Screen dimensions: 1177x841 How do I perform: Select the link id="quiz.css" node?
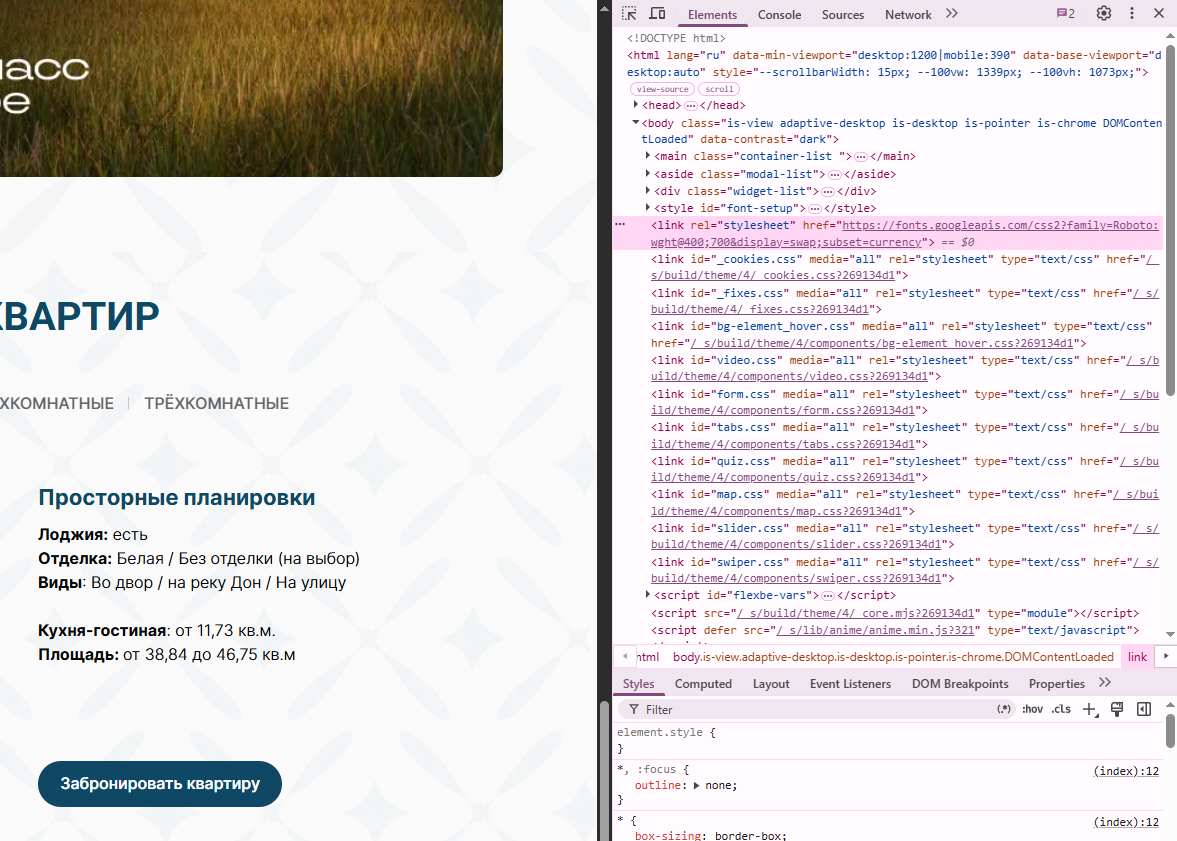905,469
